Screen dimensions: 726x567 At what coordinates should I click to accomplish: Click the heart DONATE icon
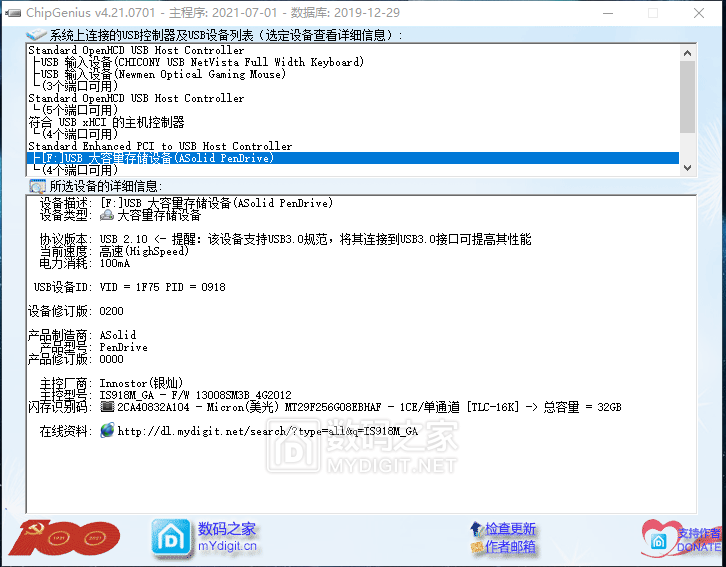659,539
